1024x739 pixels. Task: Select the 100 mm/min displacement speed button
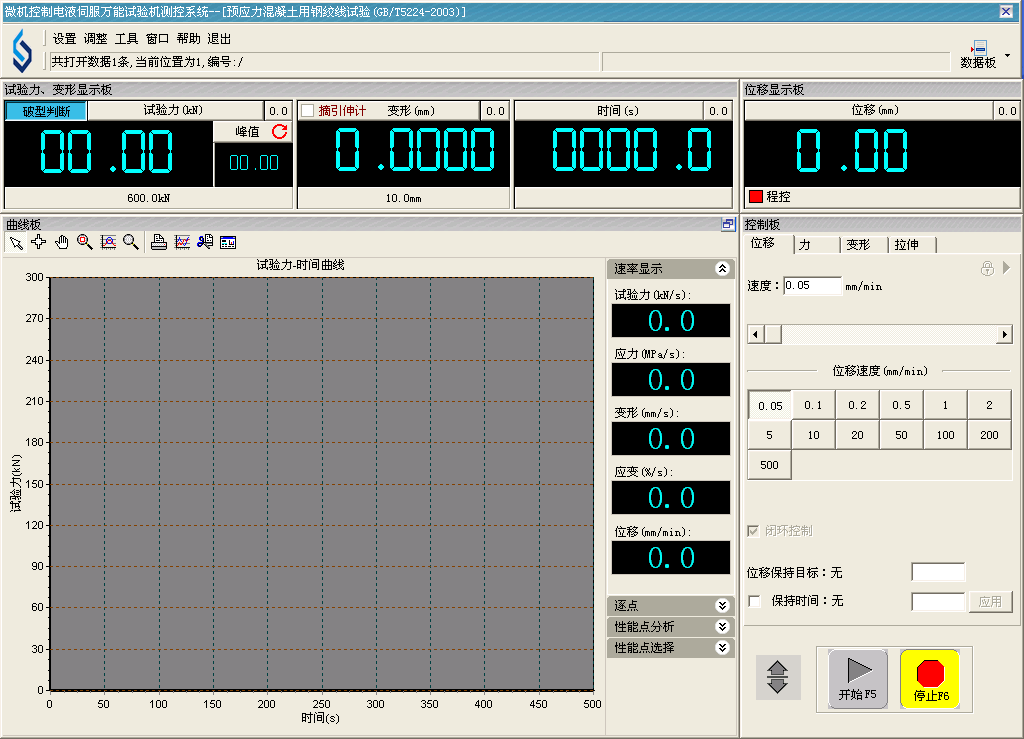[x=945, y=435]
